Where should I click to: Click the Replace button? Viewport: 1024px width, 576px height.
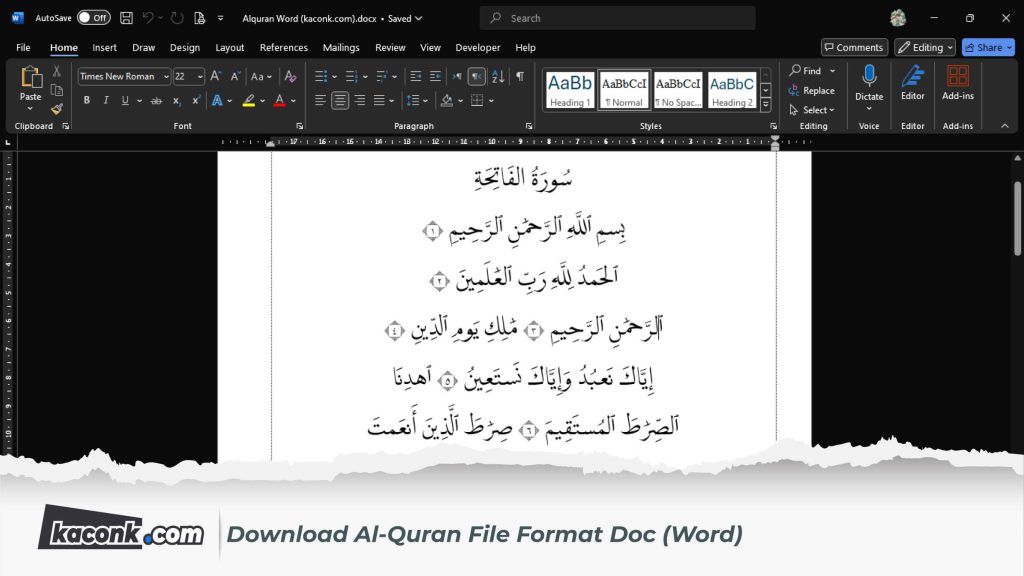tap(812, 90)
